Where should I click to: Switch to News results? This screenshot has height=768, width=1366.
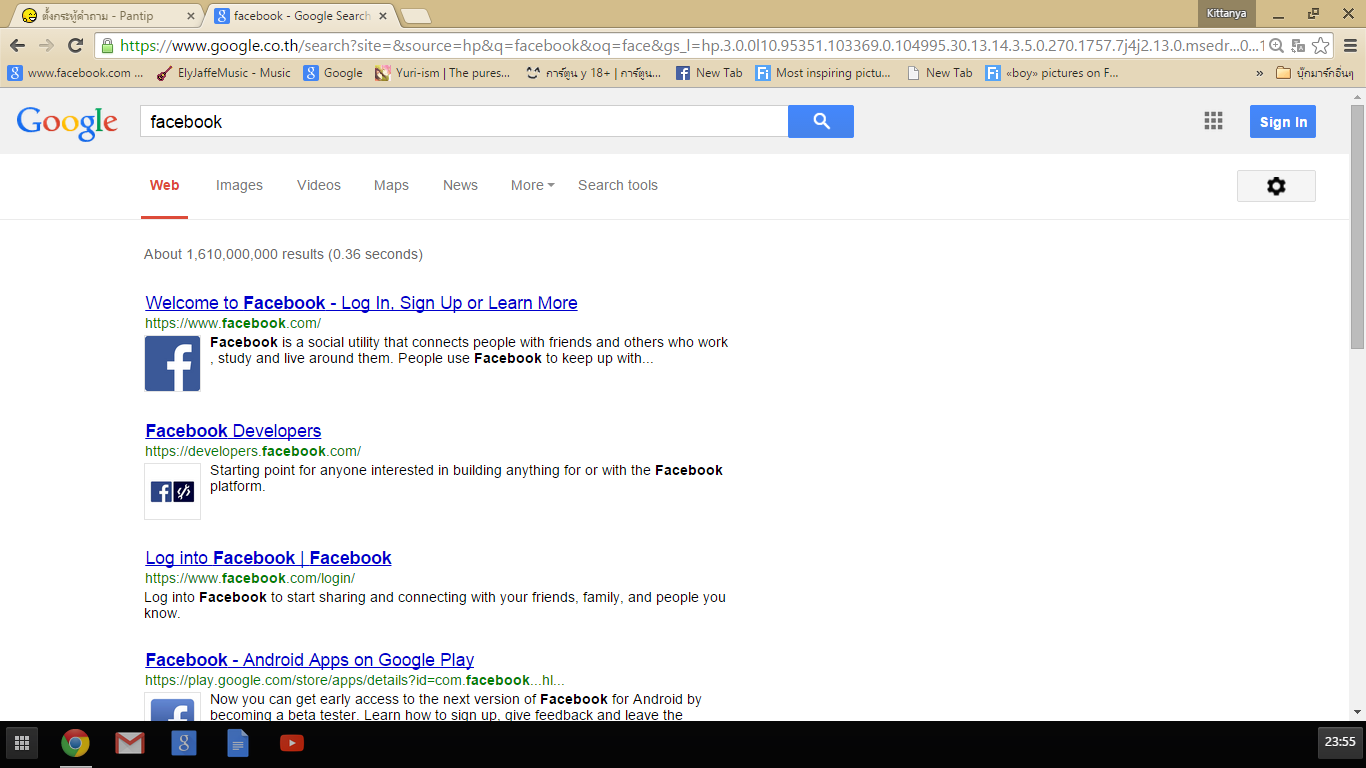[x=460, y=185]
